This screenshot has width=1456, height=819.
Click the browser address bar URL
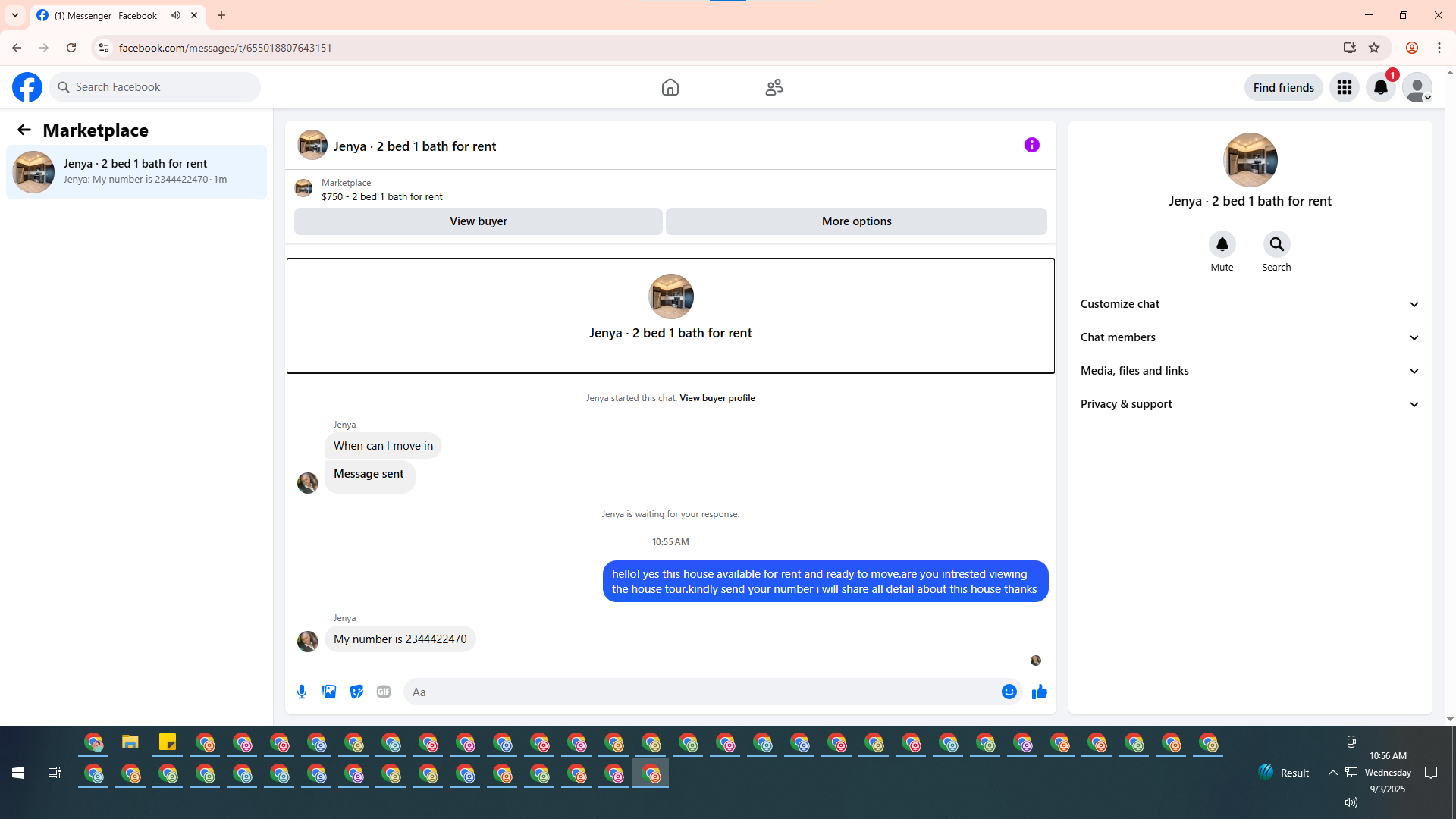pos(225,48)
